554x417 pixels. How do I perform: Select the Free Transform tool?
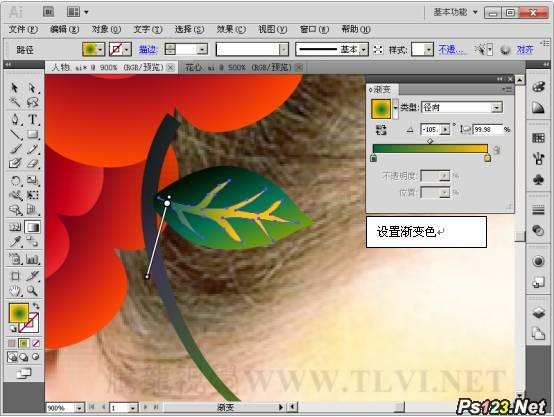pos(33,195)
